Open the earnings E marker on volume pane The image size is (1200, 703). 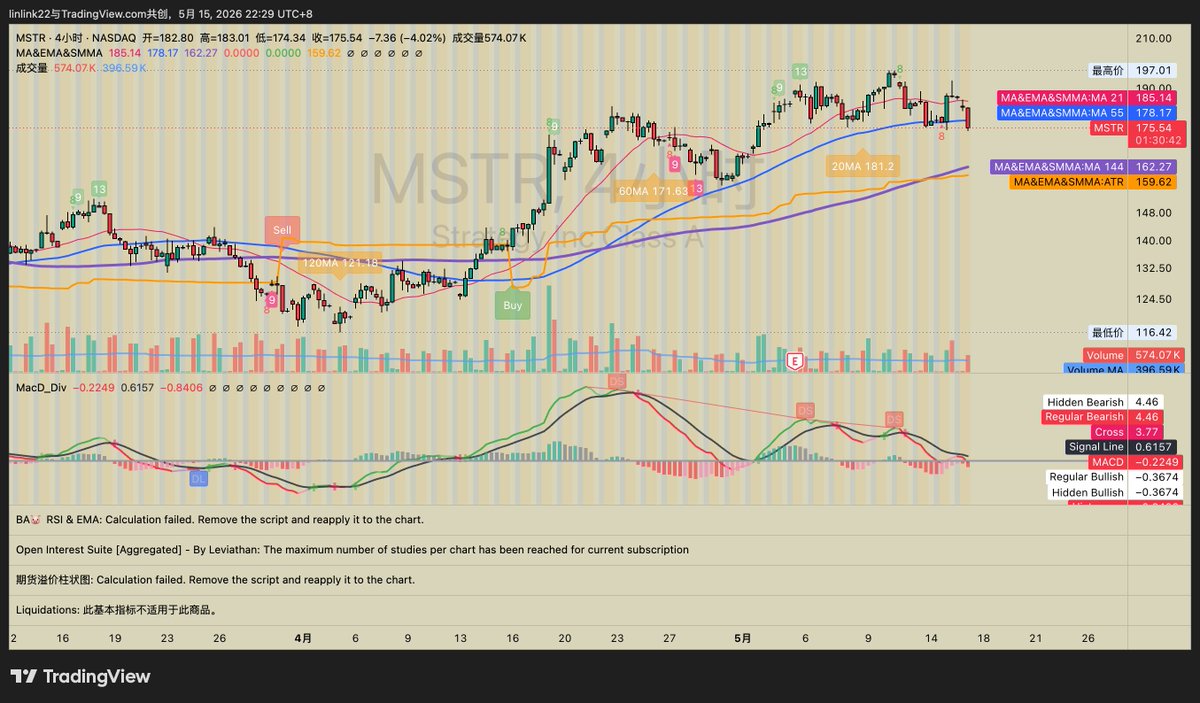(796, 360)
